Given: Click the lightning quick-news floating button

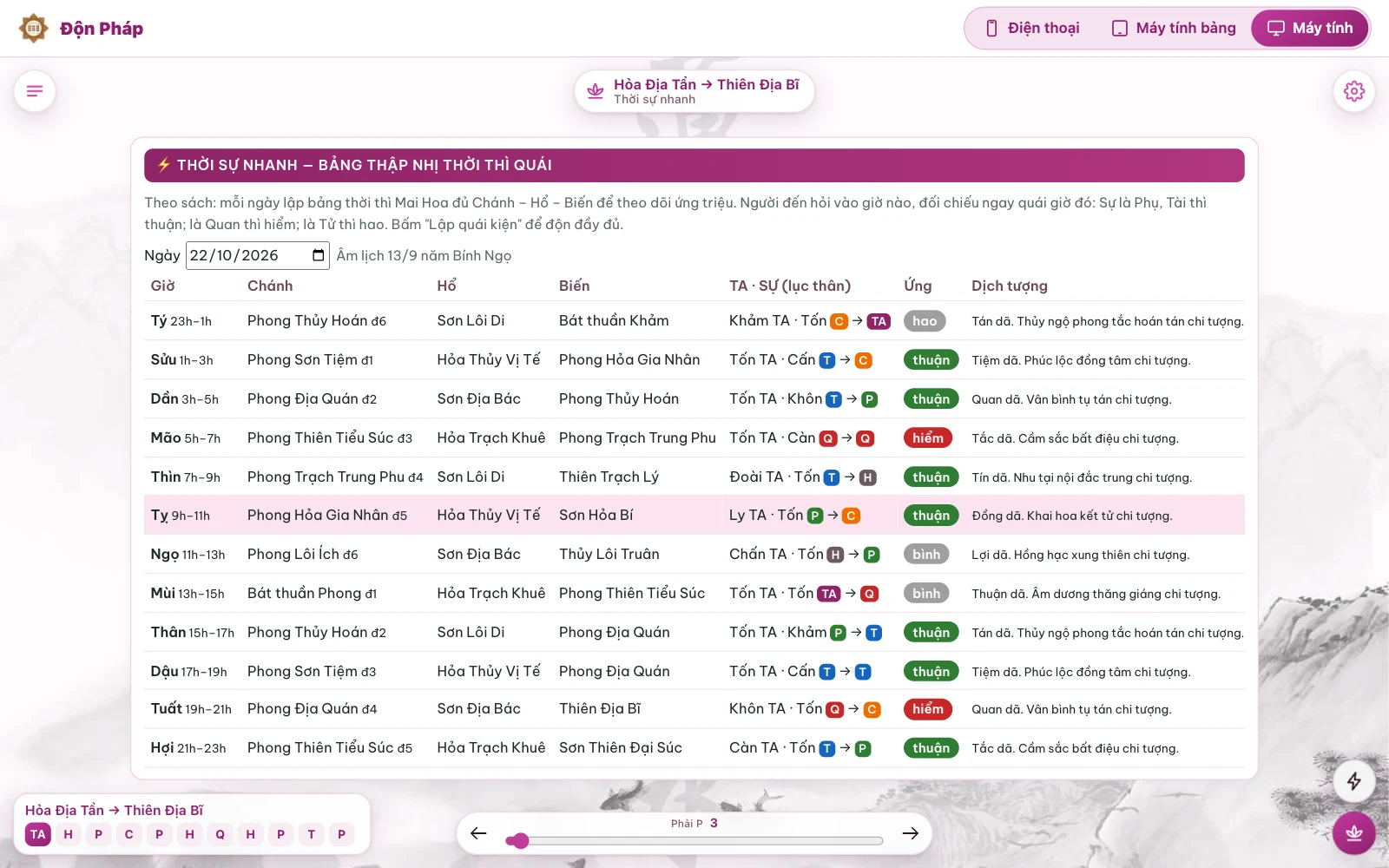Looking at the screenshot, I should 1354,781.
